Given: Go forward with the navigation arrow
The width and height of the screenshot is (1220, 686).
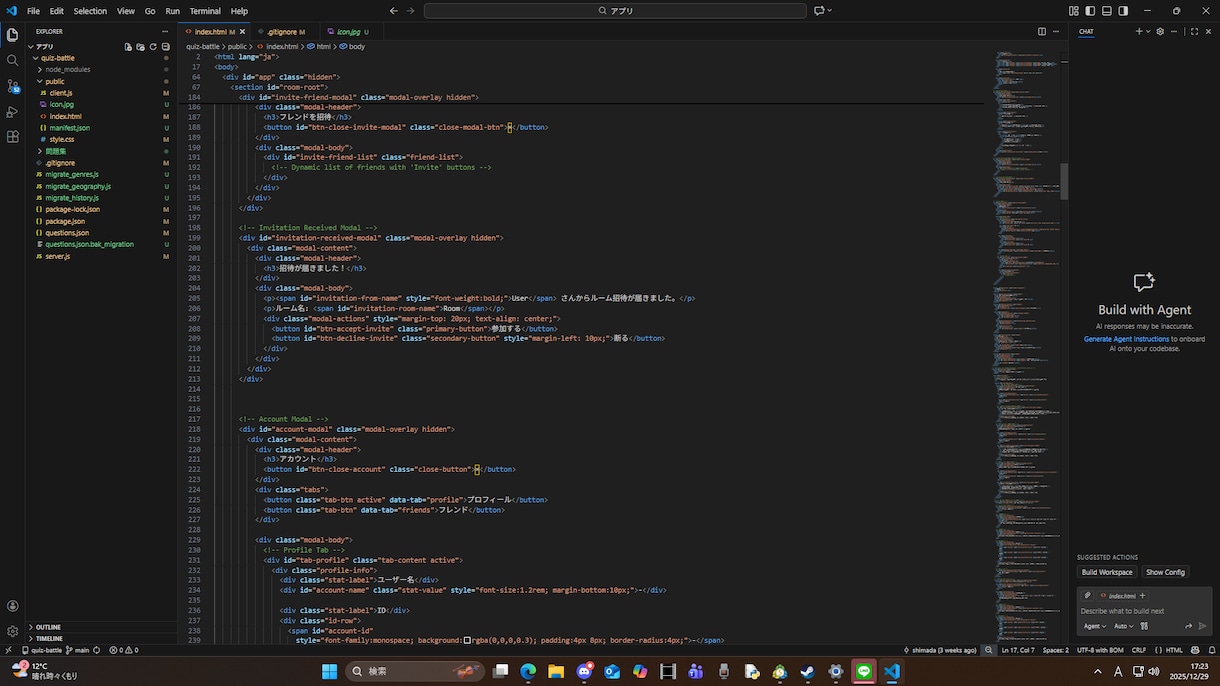Looking at the screenshot, I should click(x=411, y=11).
